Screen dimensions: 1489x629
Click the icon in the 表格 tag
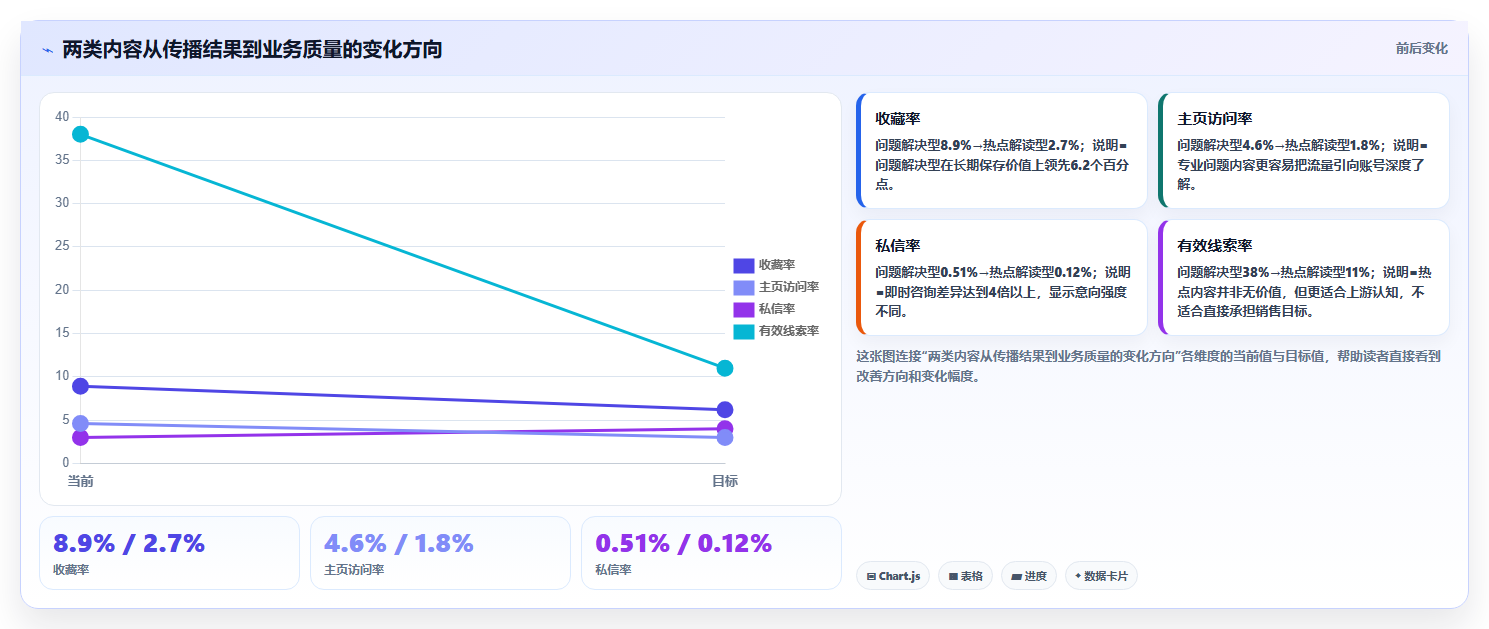(x=953, y=577)
